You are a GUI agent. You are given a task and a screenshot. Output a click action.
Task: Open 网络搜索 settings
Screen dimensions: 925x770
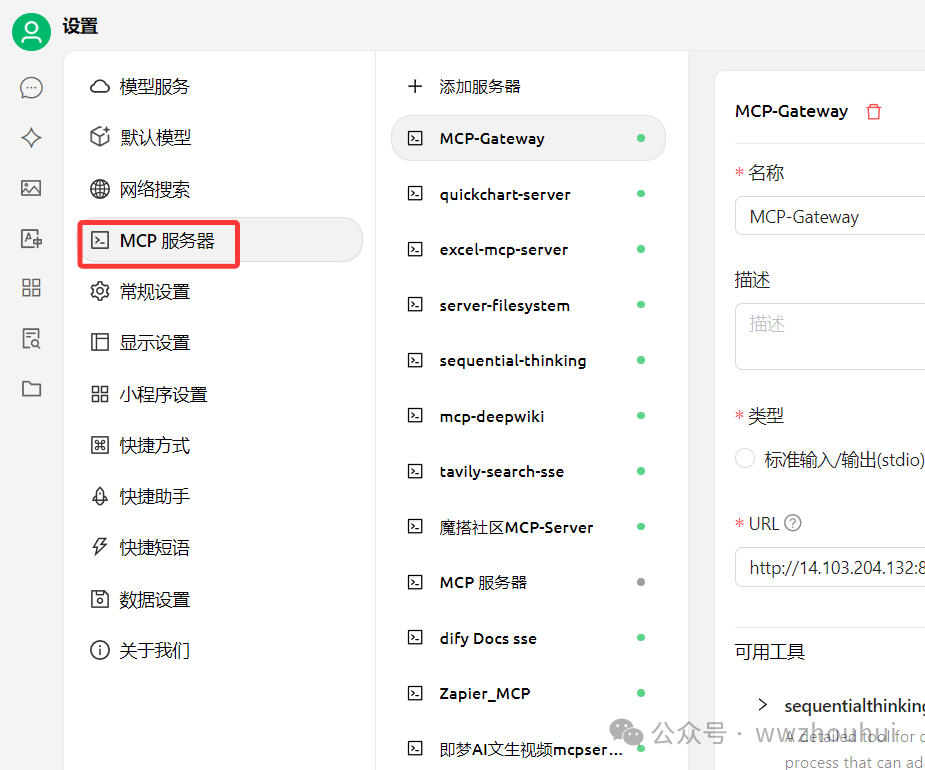click(221, 189)
